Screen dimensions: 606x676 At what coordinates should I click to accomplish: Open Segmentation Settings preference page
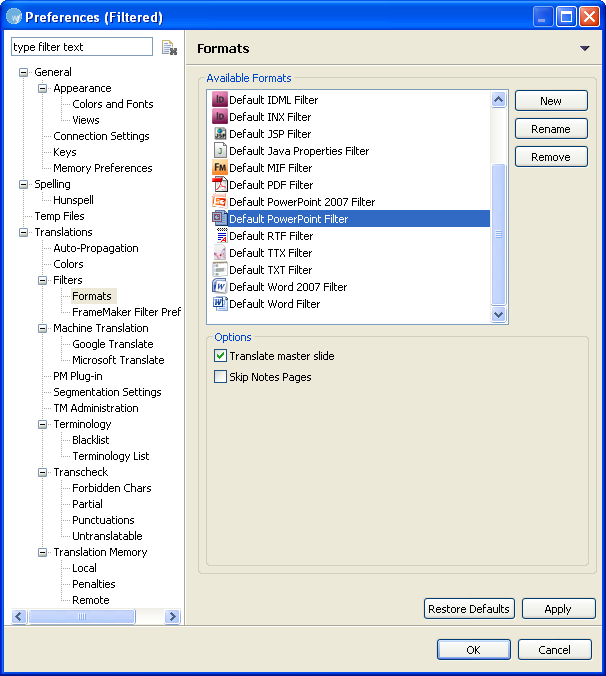pyautogui.click(x=107, y=392)
